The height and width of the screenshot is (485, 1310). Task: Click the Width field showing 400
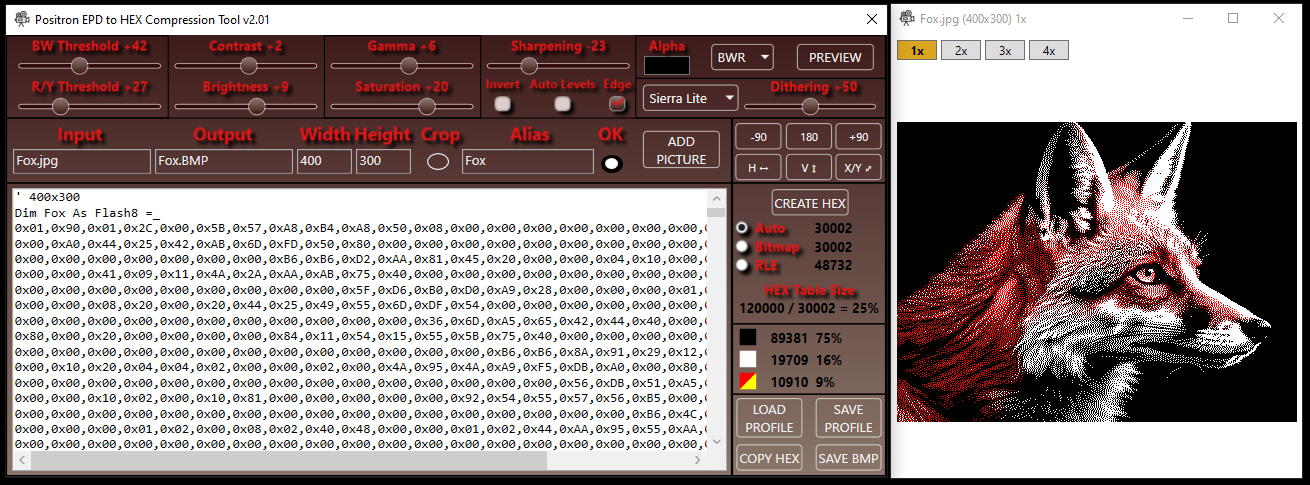(x=324, y=161)
